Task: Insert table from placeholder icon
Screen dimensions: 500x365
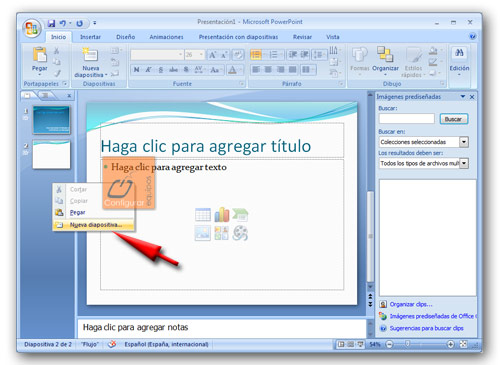Action: coord(203,215)
